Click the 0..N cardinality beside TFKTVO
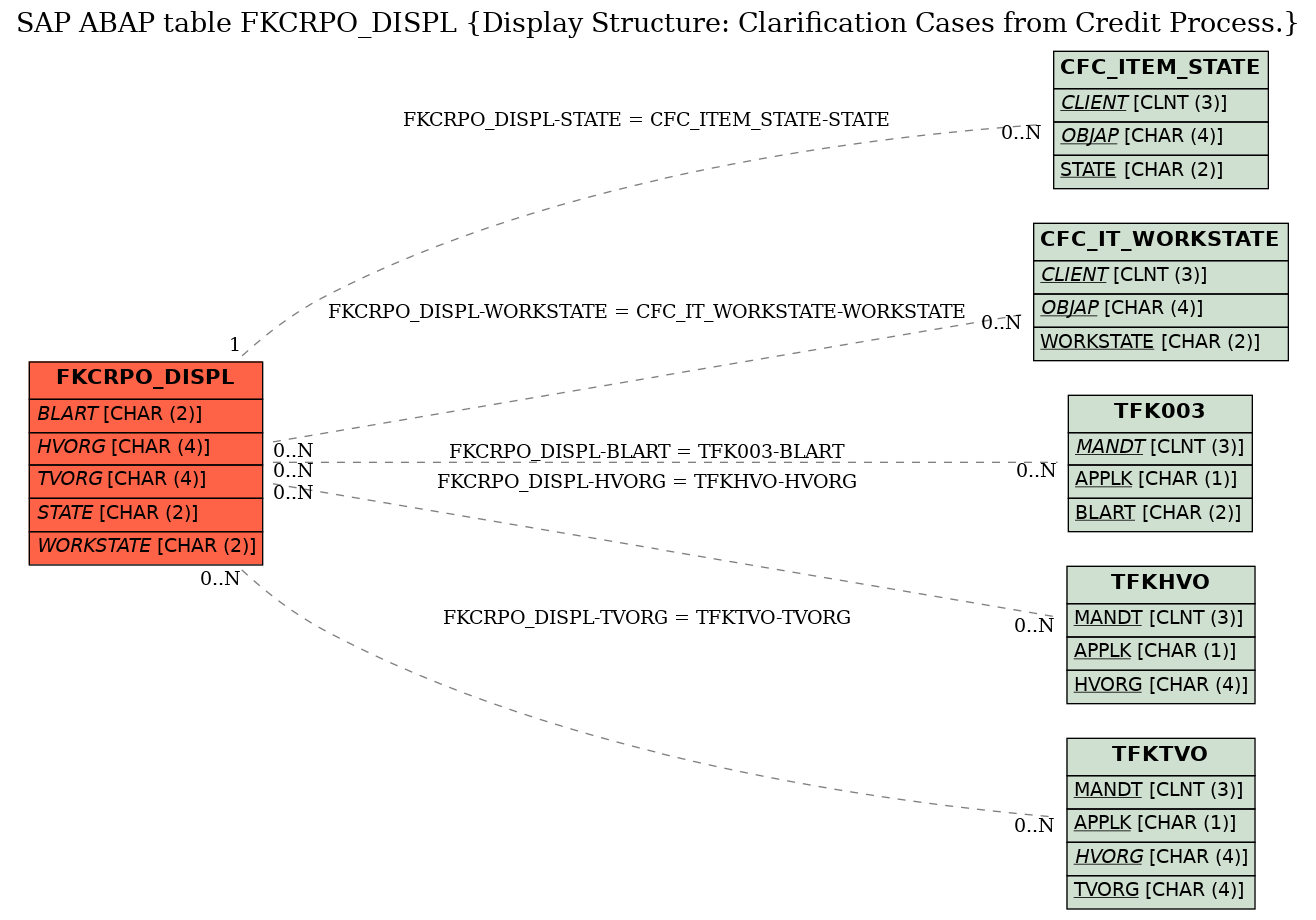The width and height of the screenshot is (1316, 920). click(x=1034, y=826)
